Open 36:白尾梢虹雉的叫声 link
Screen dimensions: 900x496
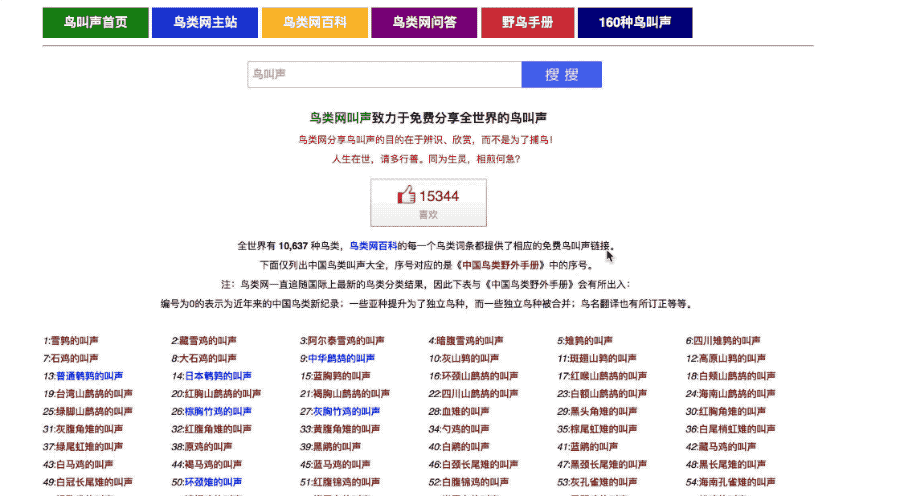click(731, 429)
